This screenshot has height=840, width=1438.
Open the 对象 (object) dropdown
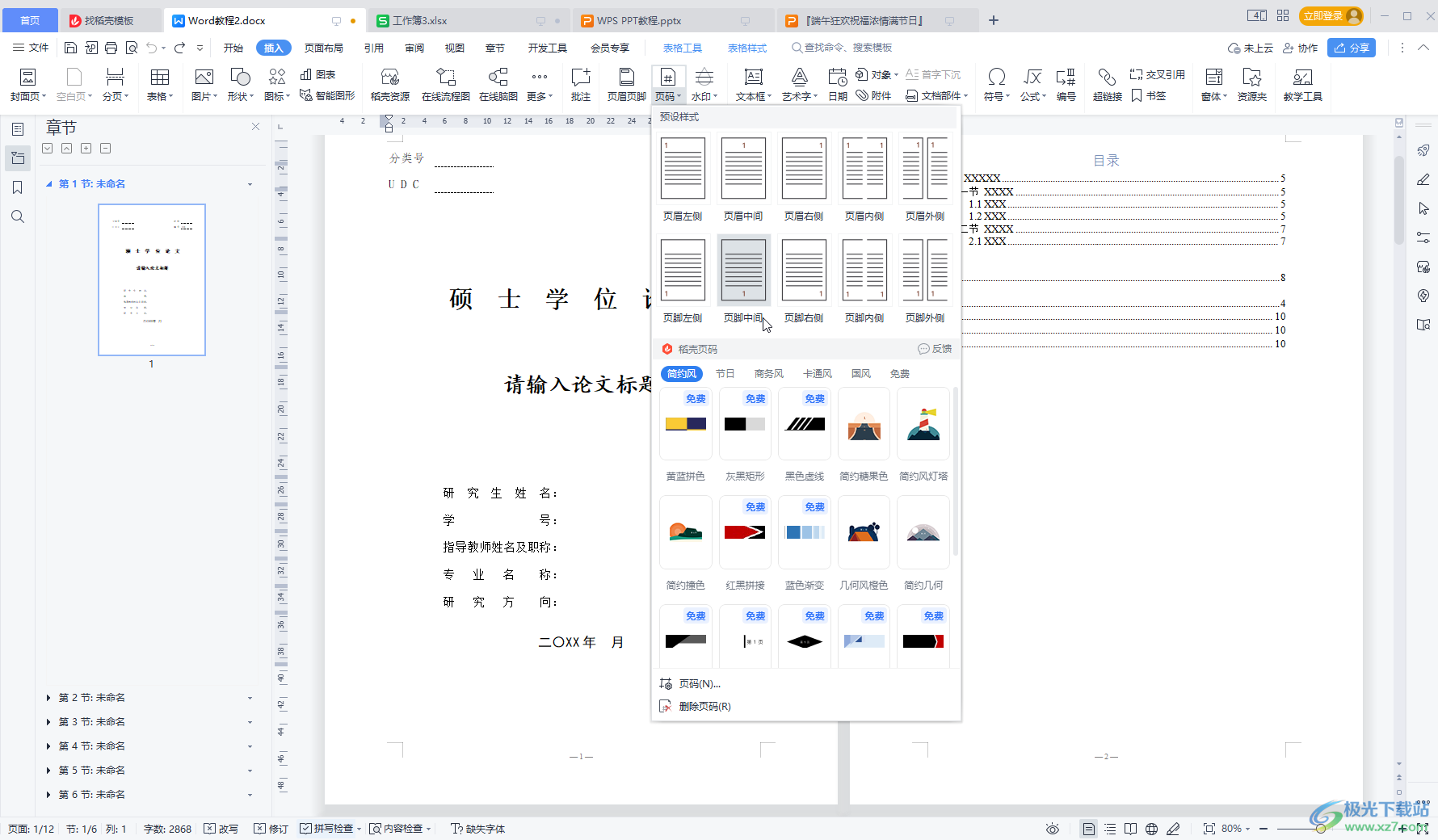[x=877, y=74]
